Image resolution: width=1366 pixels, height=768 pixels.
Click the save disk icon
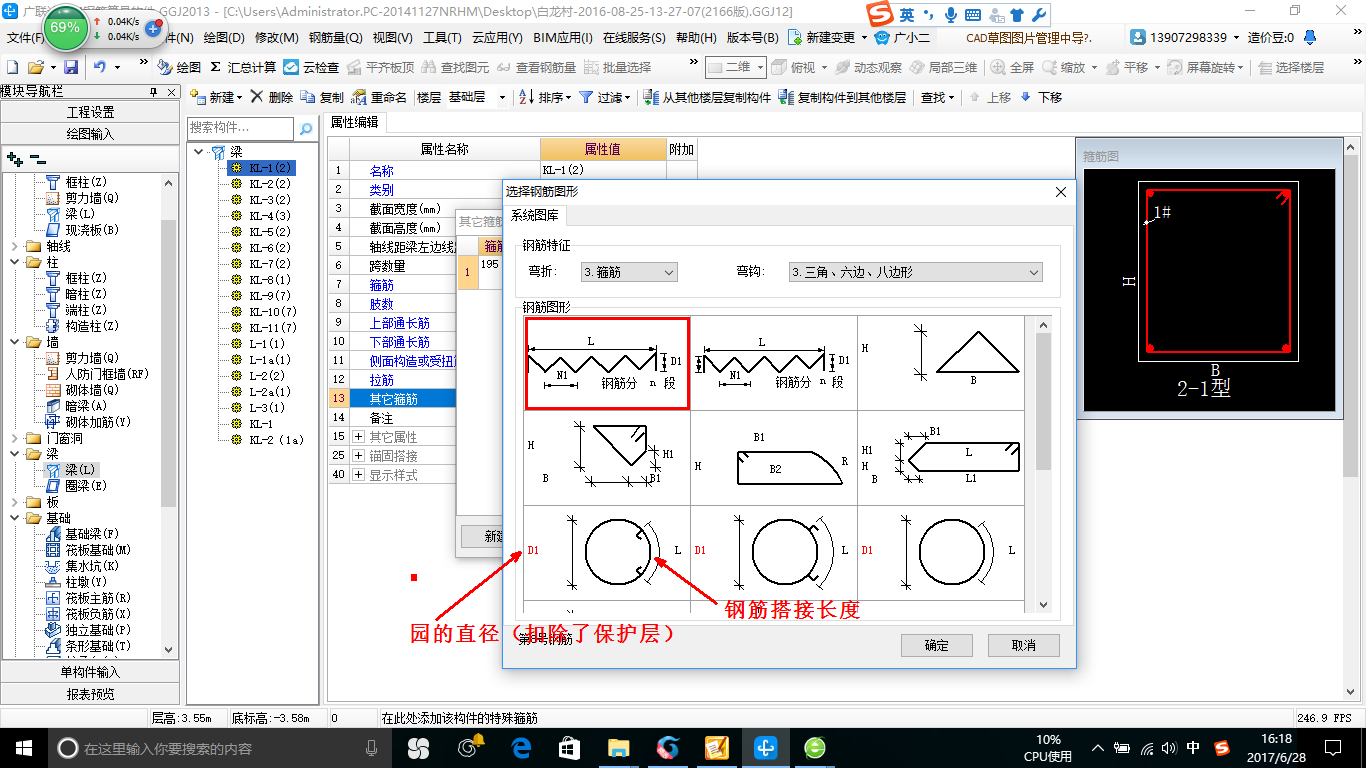[71, 67]
